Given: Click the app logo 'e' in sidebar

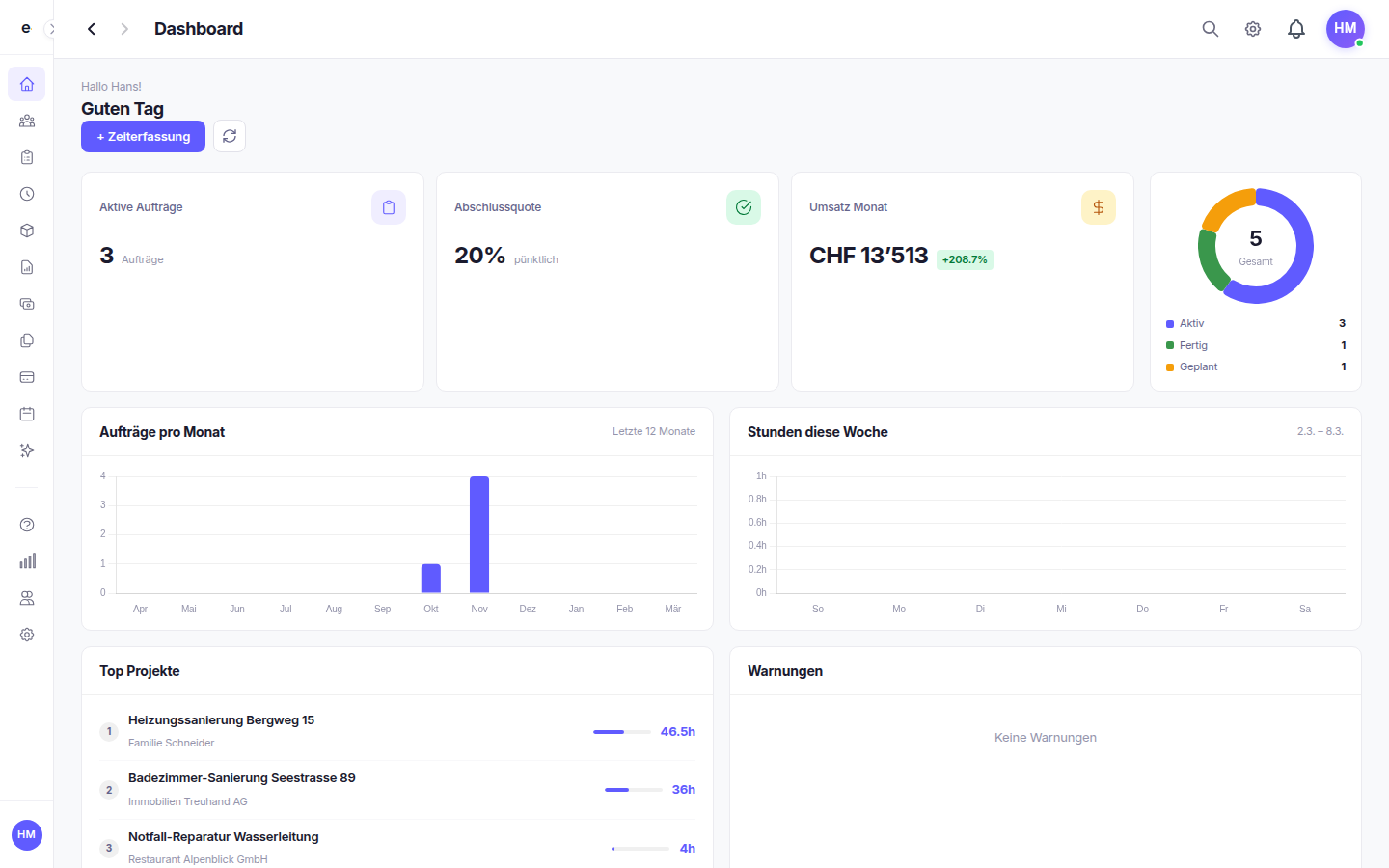Looking at the screenshot, I should tap(26, 28).
